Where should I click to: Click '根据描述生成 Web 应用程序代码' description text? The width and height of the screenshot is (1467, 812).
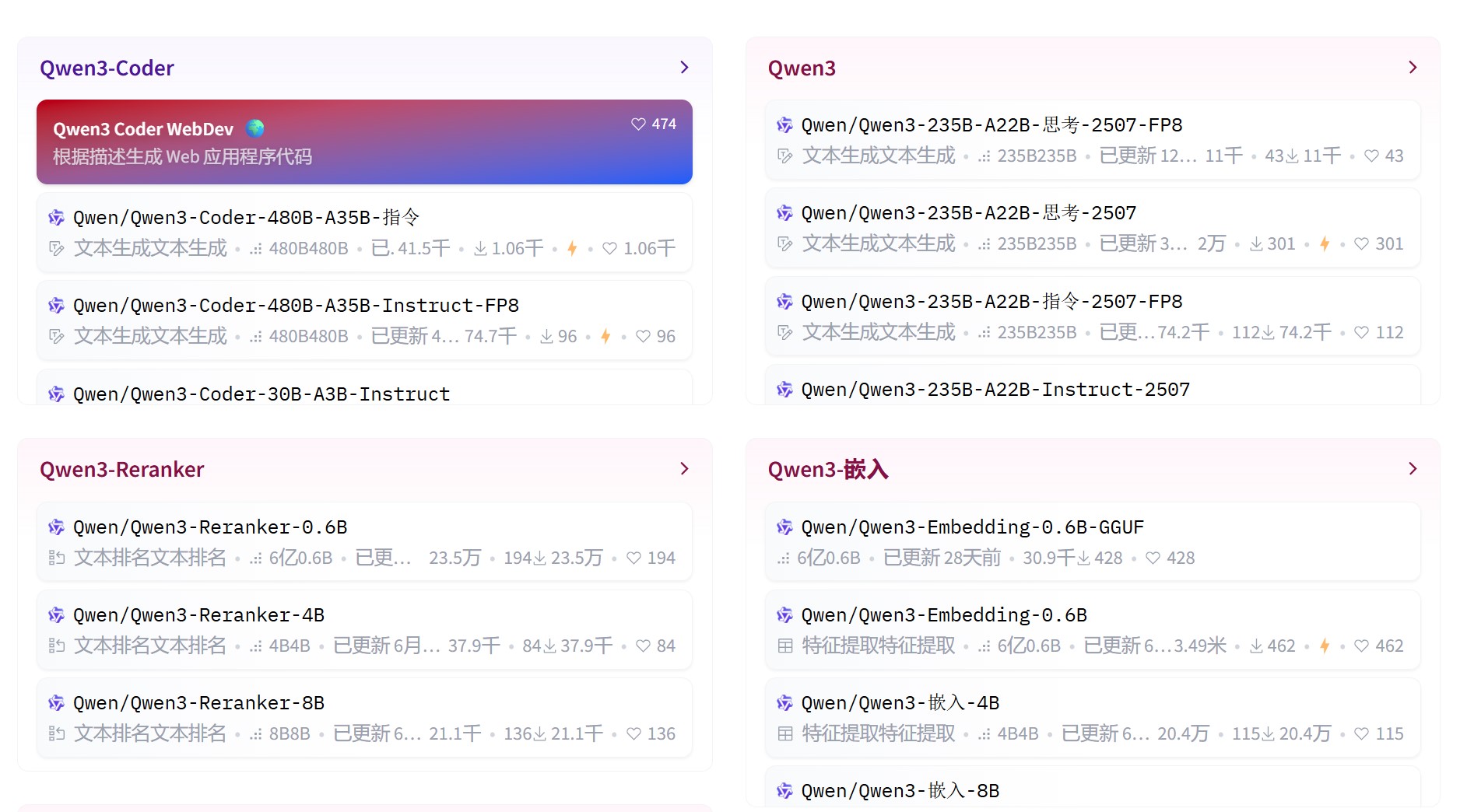182,157
